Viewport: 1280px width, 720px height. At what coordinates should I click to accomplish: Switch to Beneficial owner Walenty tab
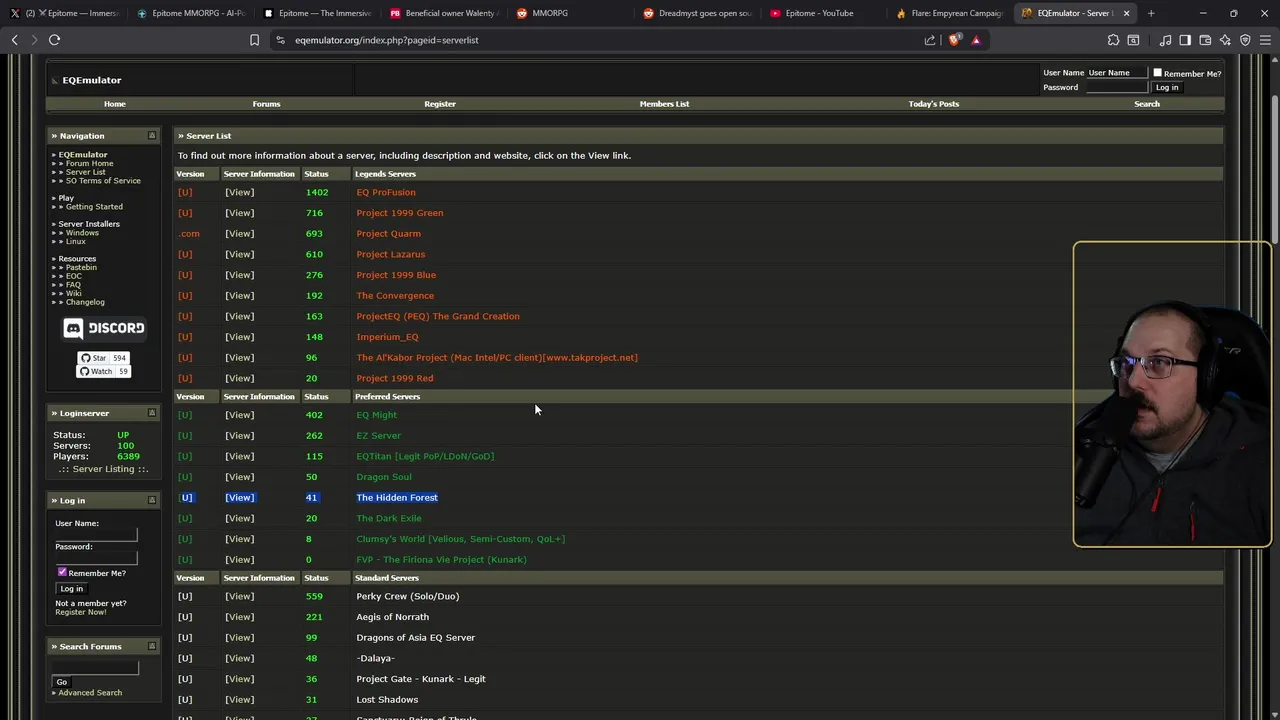click(442, 13)
